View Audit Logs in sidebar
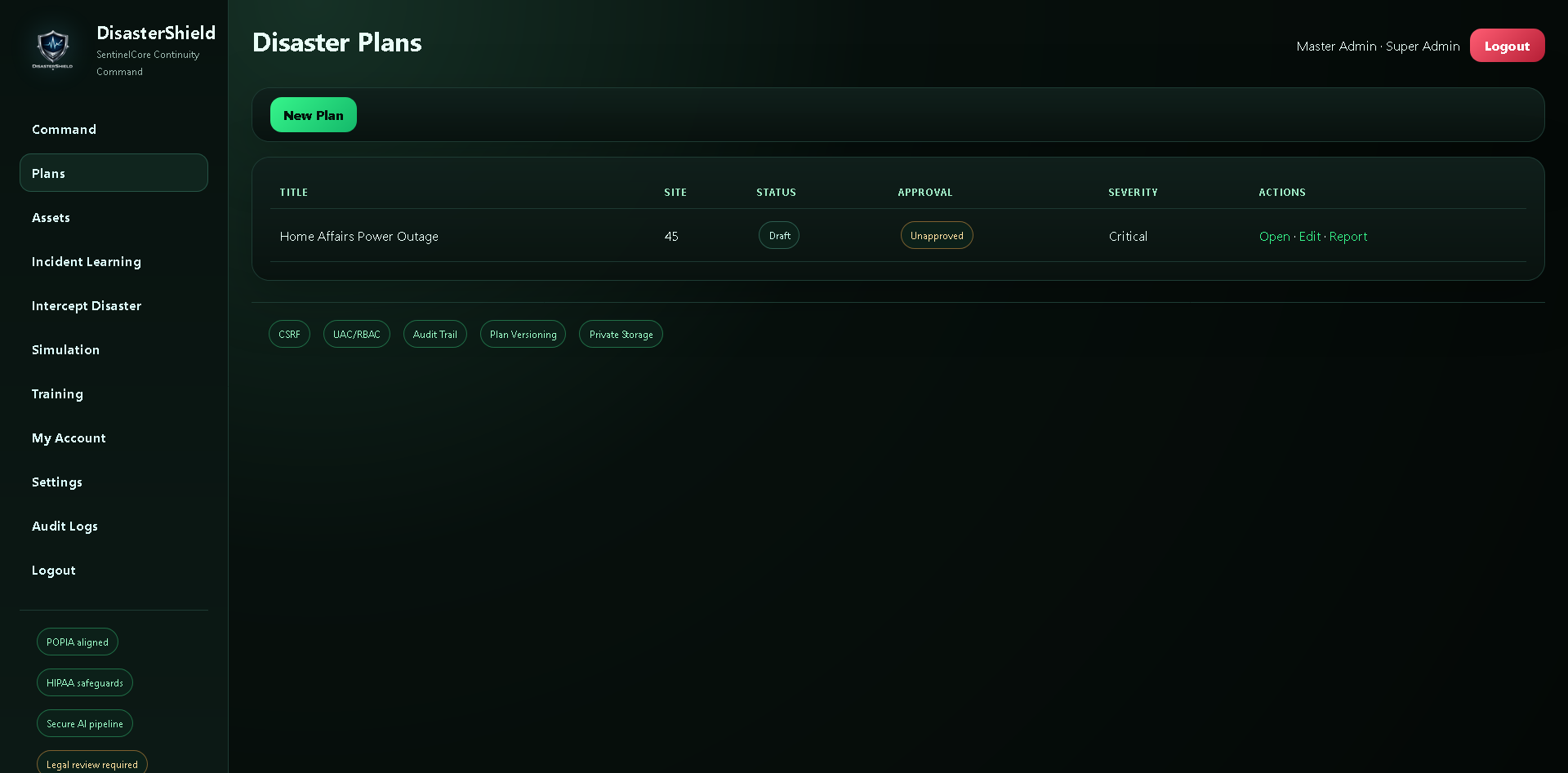 pos(114,526)
